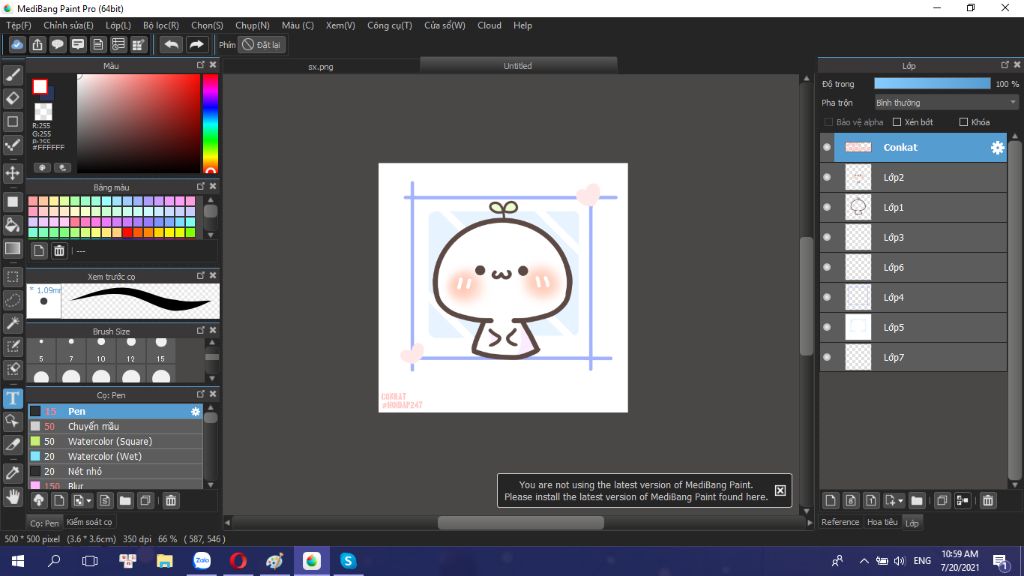Select the Move tool
Screen dimensions: 1024x576
(x=12, y=173)
